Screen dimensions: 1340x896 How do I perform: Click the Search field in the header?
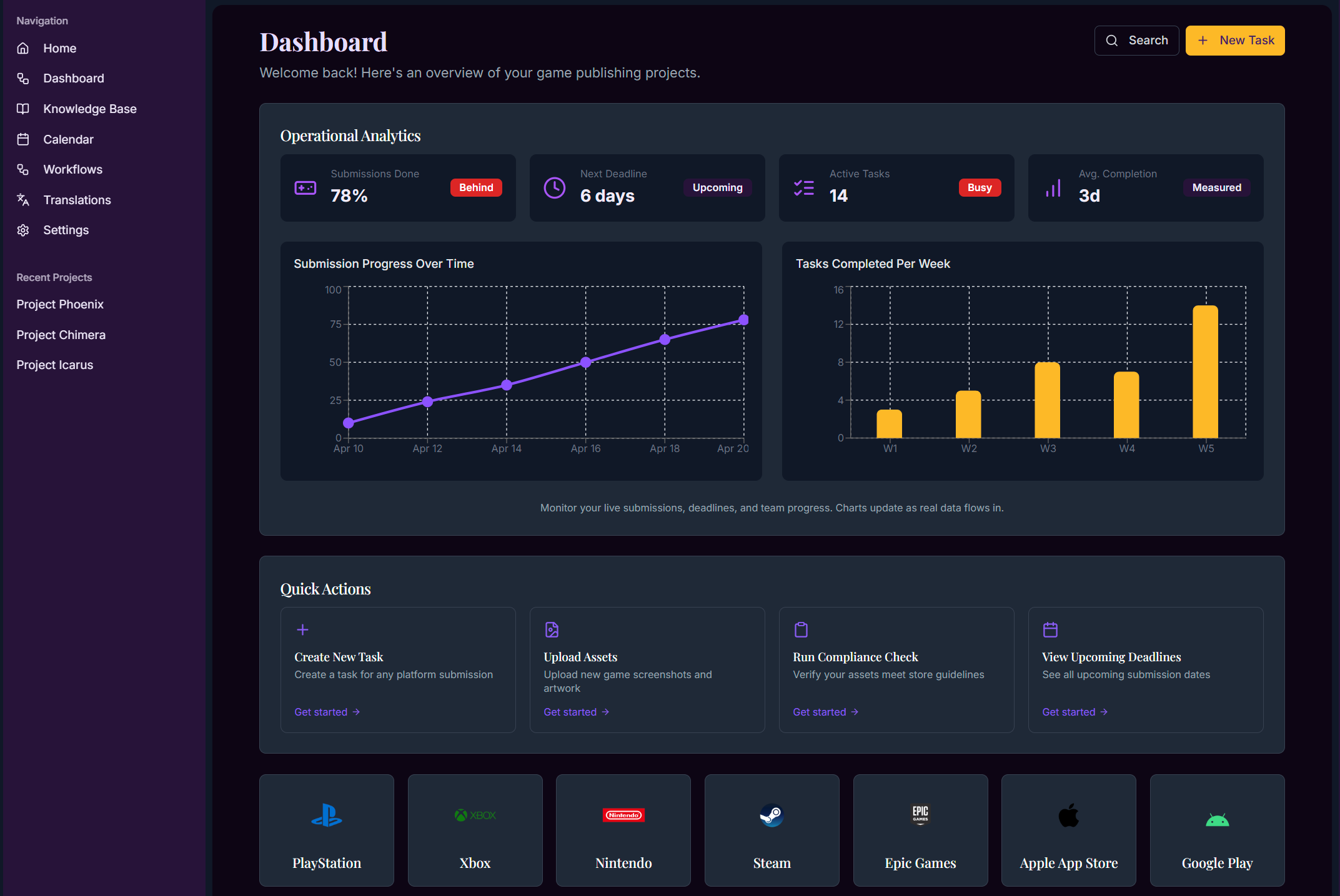[1136, 41]
